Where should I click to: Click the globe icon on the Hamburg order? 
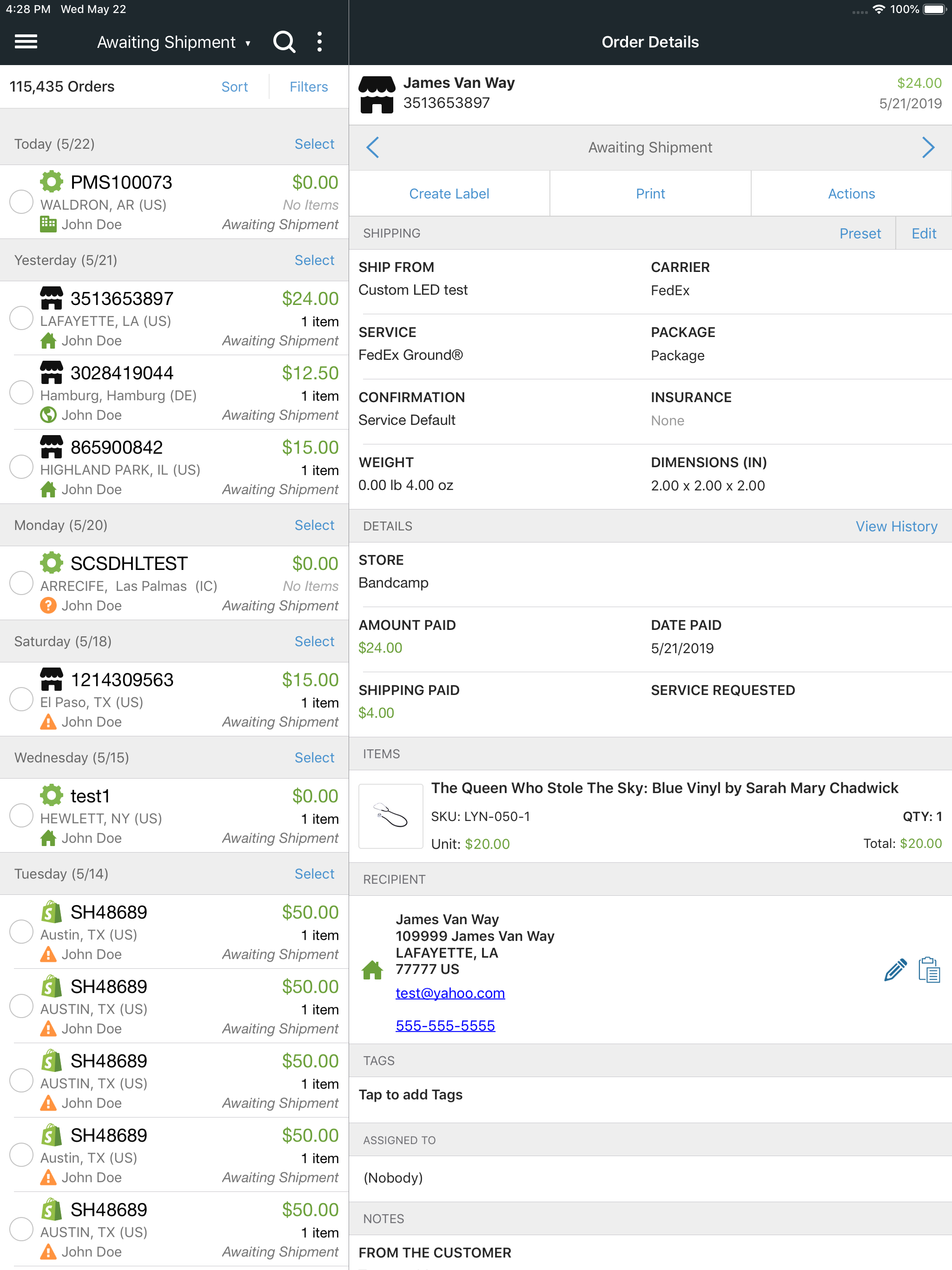(48, 415)
